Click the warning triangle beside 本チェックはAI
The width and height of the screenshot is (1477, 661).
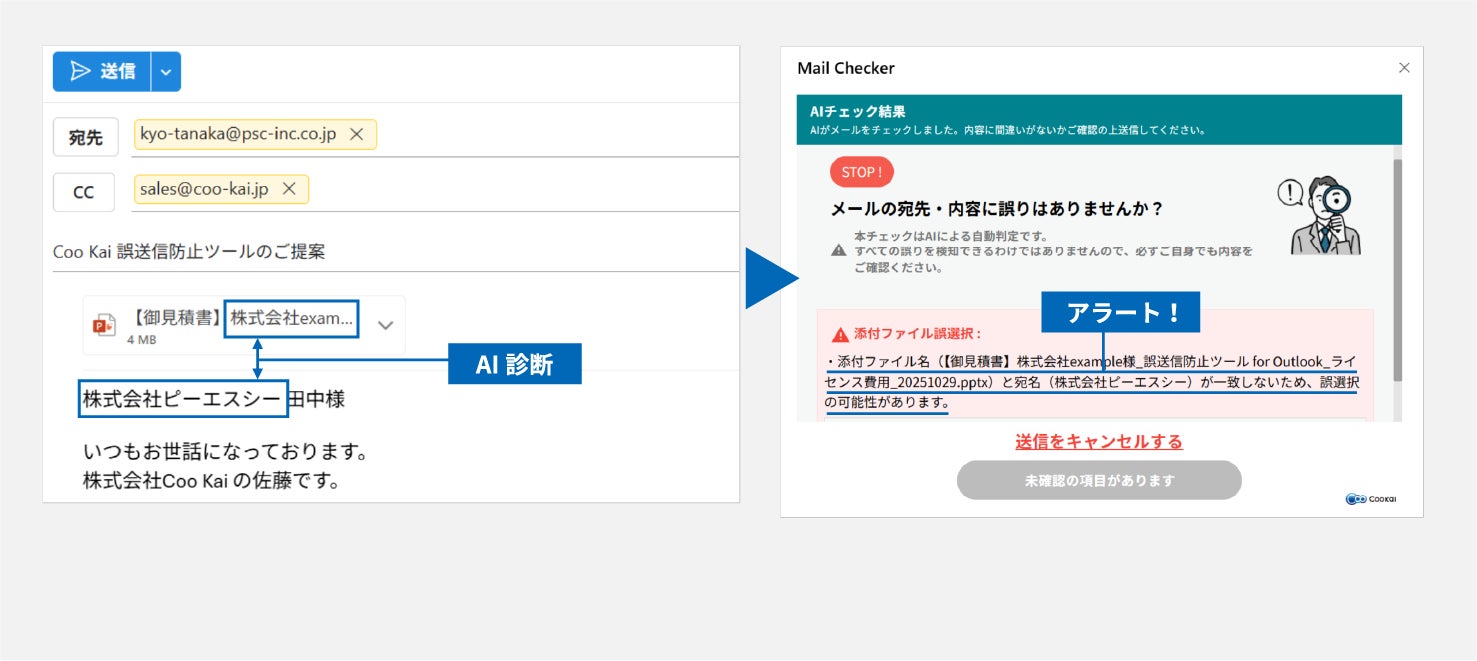[x=839, y=250]
